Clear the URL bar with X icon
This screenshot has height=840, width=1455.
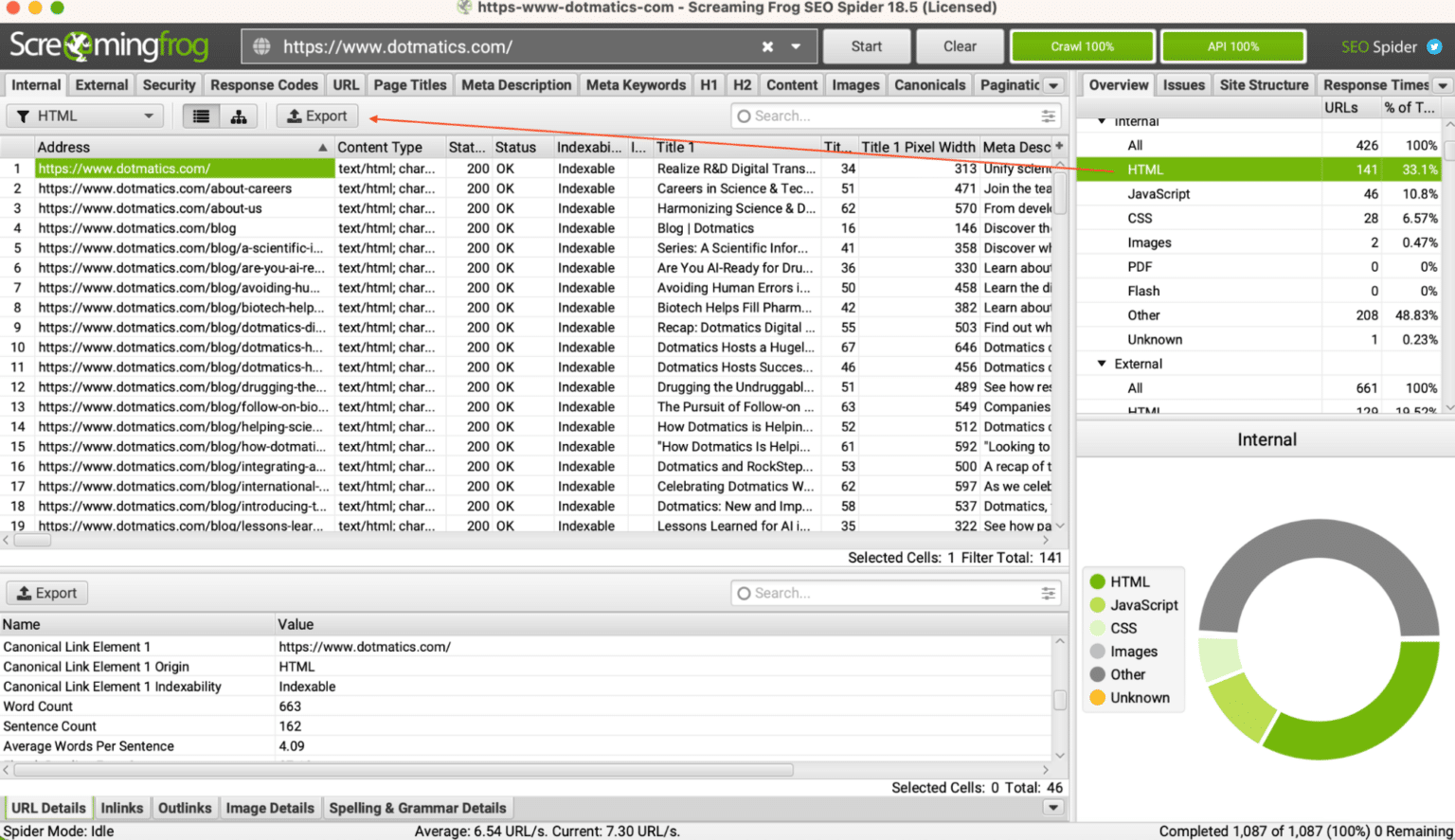767,46
